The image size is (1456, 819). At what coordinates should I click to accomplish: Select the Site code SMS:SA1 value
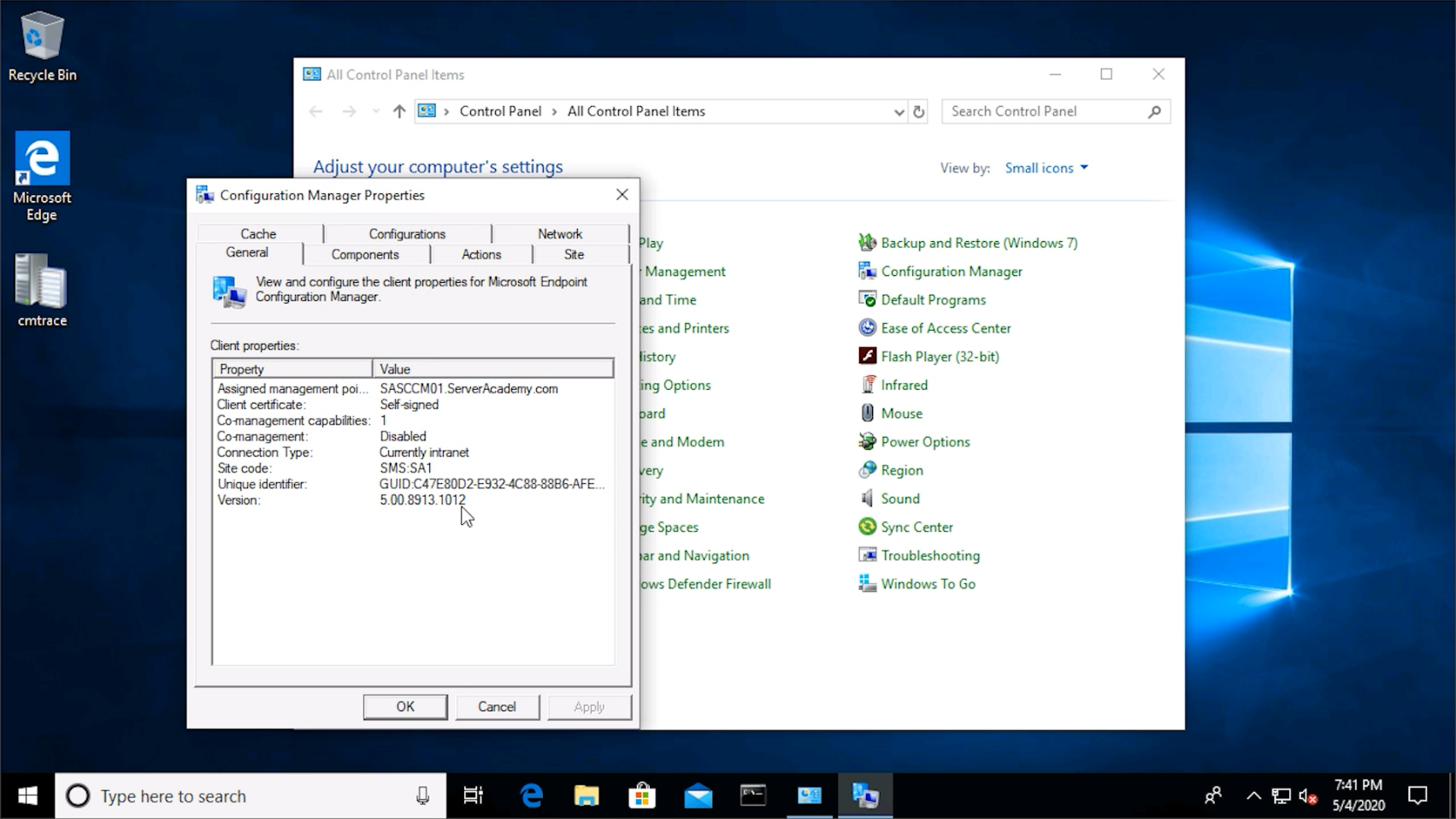point(406,468)
